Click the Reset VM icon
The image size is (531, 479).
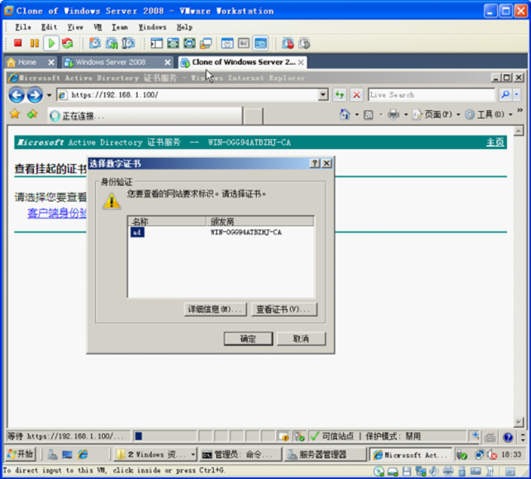coord(67,43)
